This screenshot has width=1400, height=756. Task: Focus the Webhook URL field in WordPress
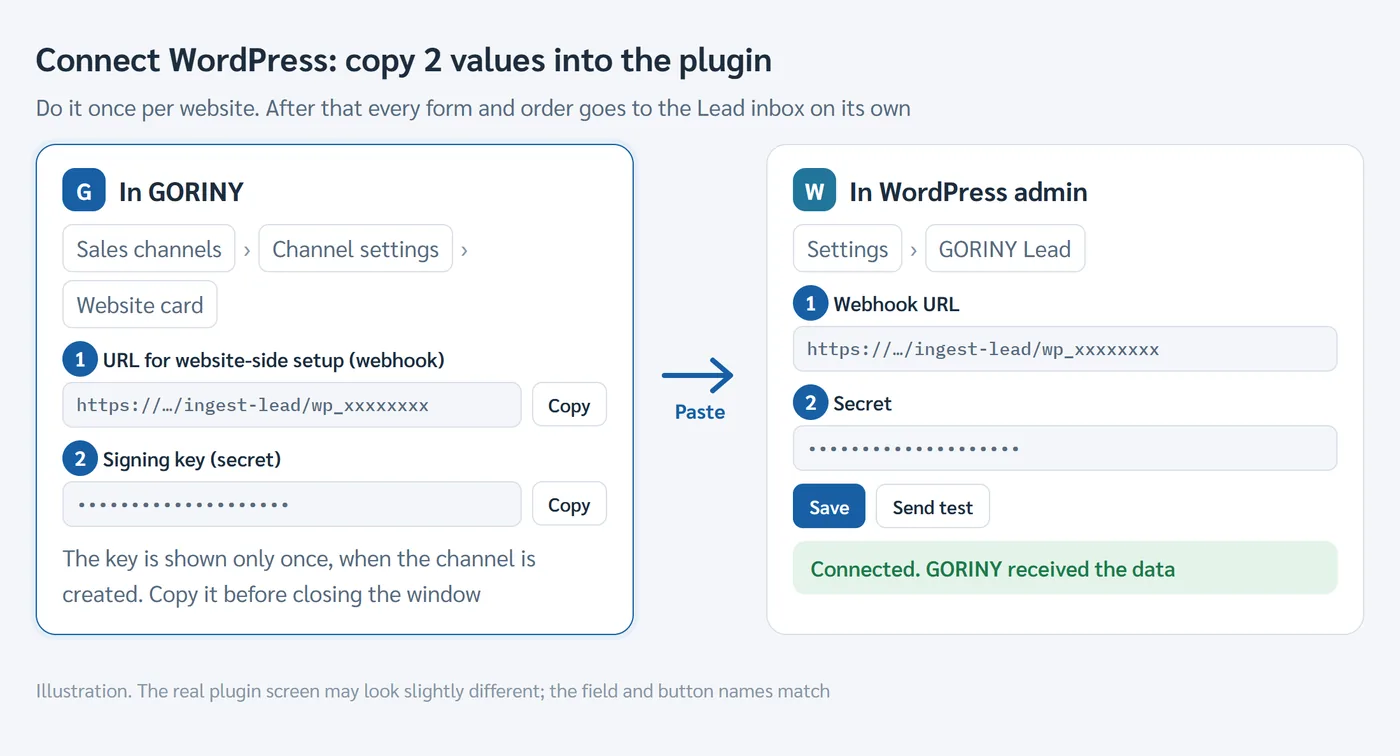(x=1065, y=349)
